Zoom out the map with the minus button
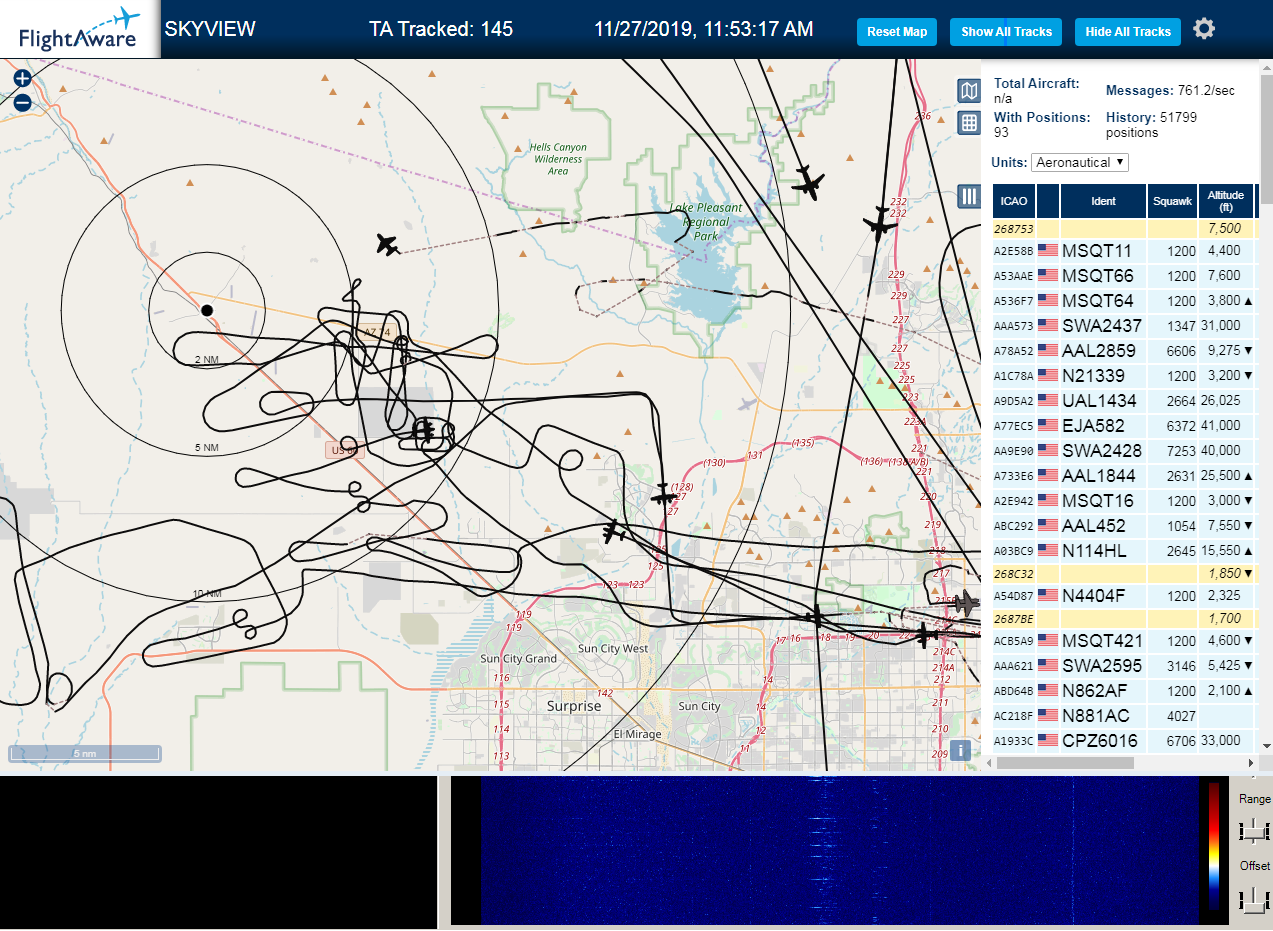The image size is (1273, 931). click(22, 102)
